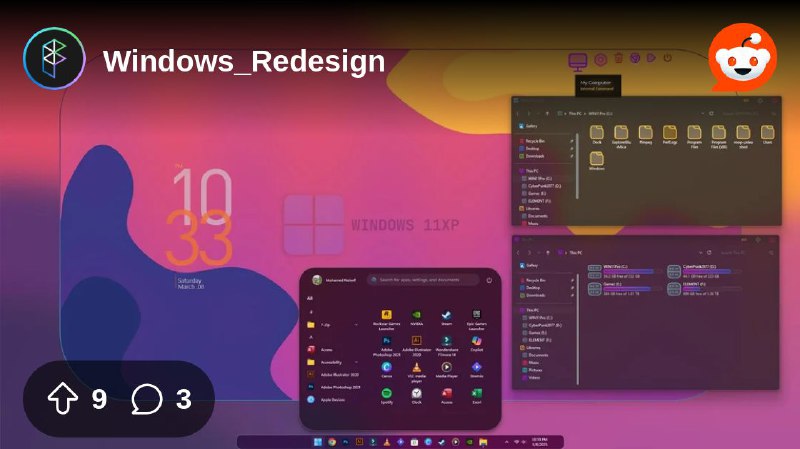Open File Explorer from the taskbar
The width and height of the screenshot is (800, 449).
[483, 442]
